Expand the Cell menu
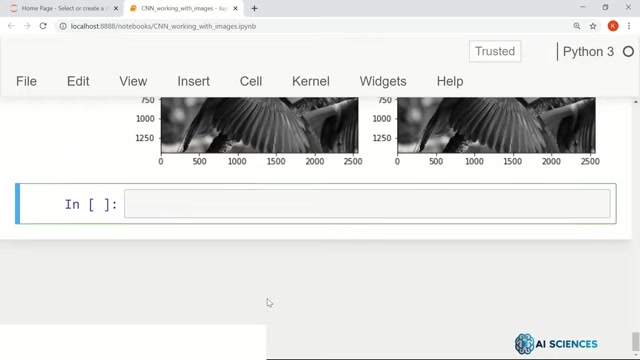The width and height of the screenshot is (640, 360). [251, 81]
